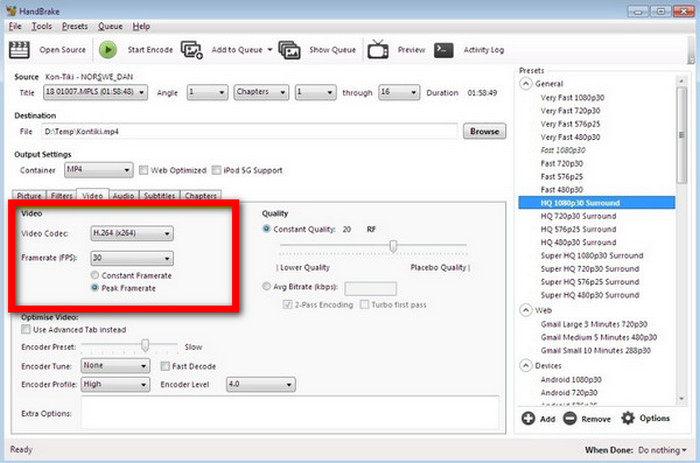Image resolution: width=700 pixels, height=463 pixels.
Task: Enable the Web Optimized checkbox
Action: [x=143, y=170]
